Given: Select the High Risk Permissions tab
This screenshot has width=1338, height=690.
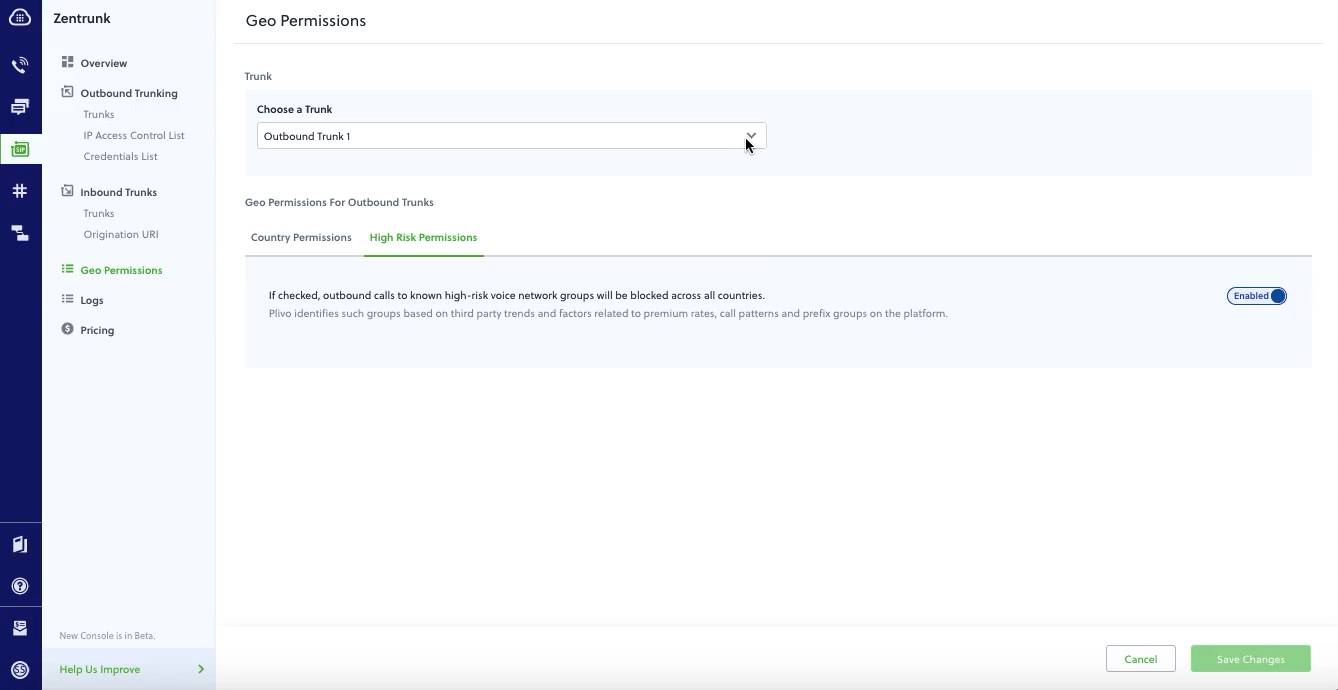Looking at the screenshot, I should pos(423,238).
